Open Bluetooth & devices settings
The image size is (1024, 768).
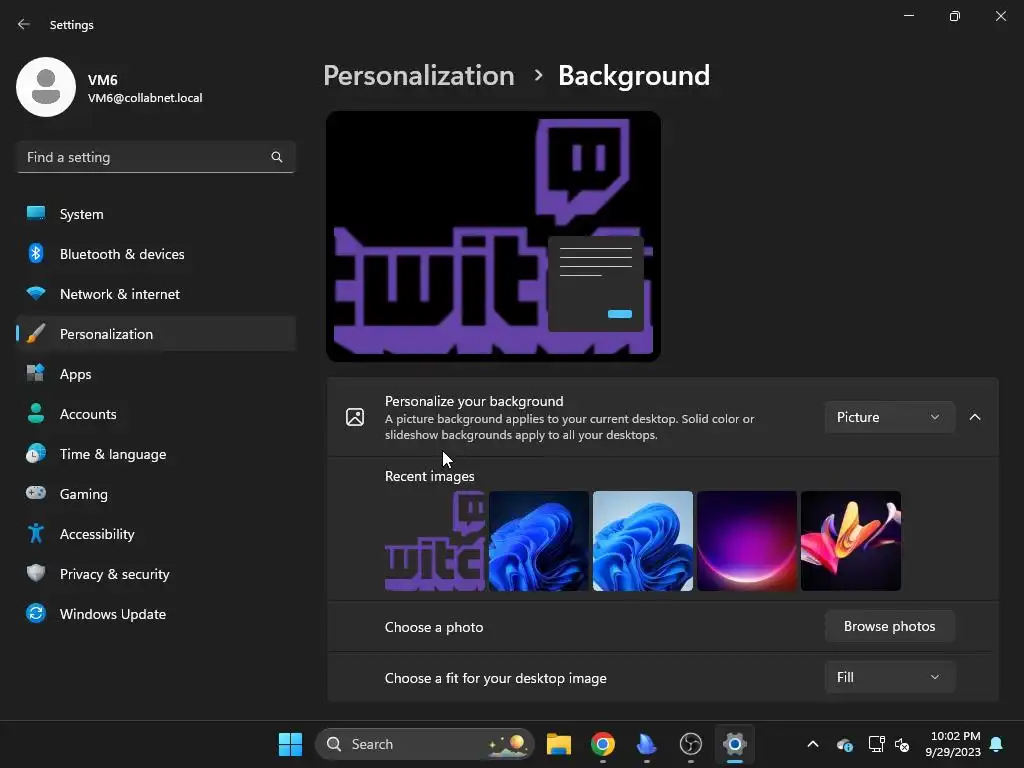(x=156, y=254)
